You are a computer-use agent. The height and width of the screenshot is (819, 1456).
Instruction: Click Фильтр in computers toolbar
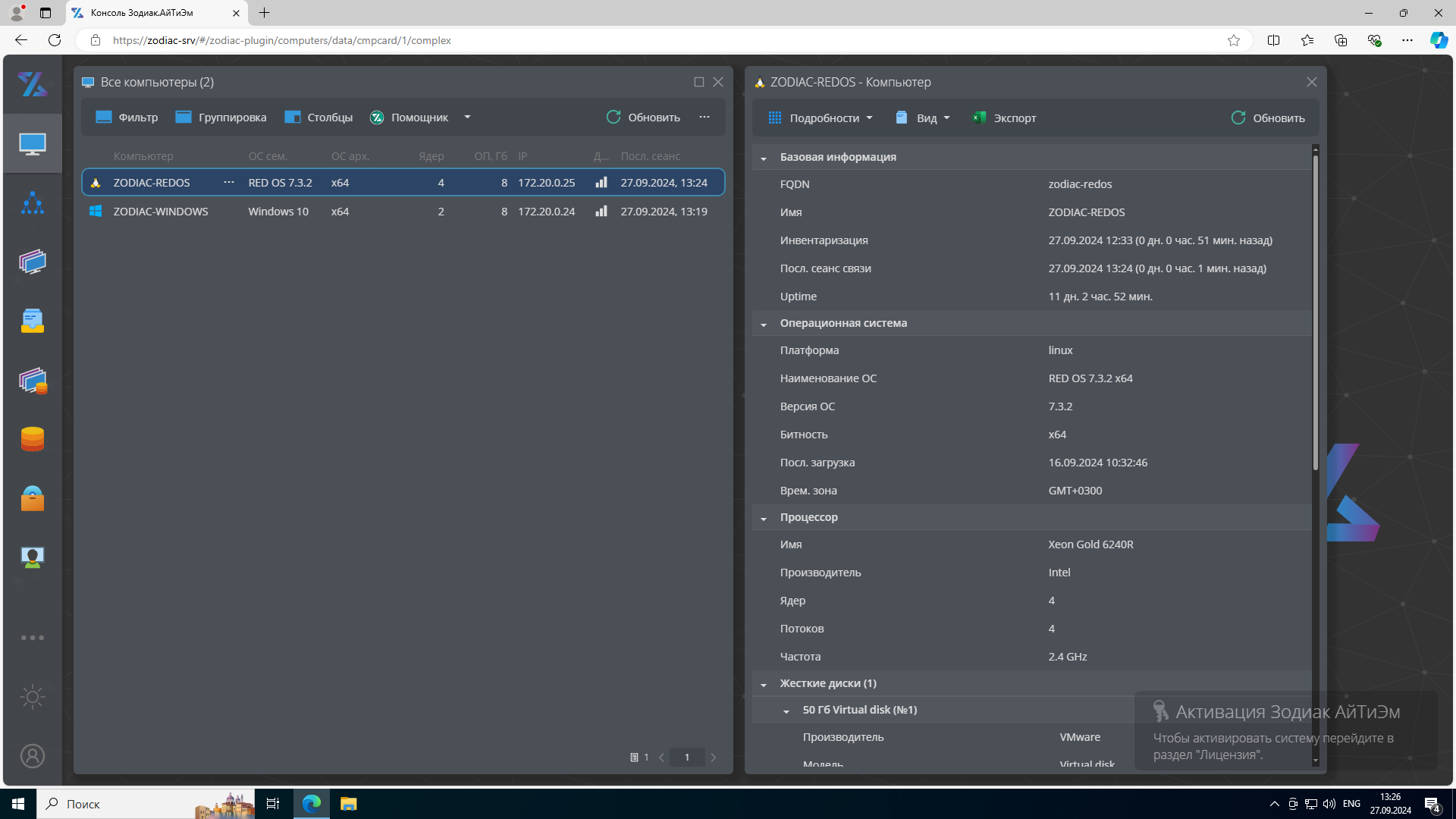point(127,118)
